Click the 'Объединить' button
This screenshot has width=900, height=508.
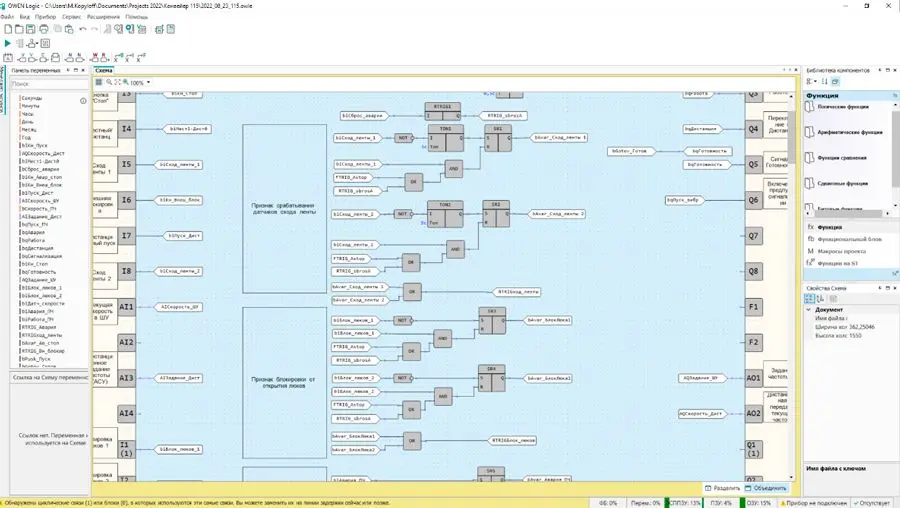pos(766,487)
